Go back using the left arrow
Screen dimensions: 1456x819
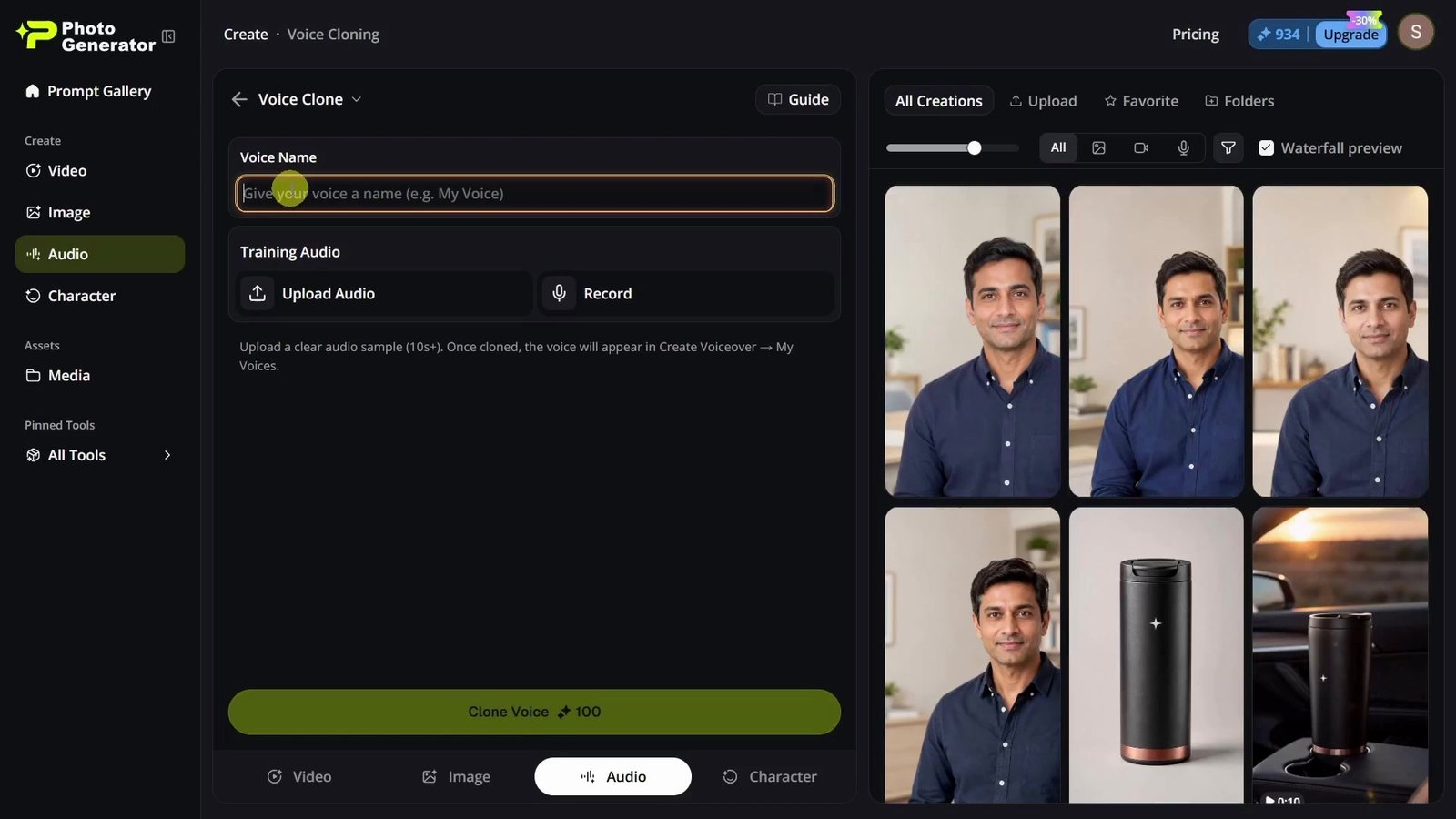(x=239, y=99)
